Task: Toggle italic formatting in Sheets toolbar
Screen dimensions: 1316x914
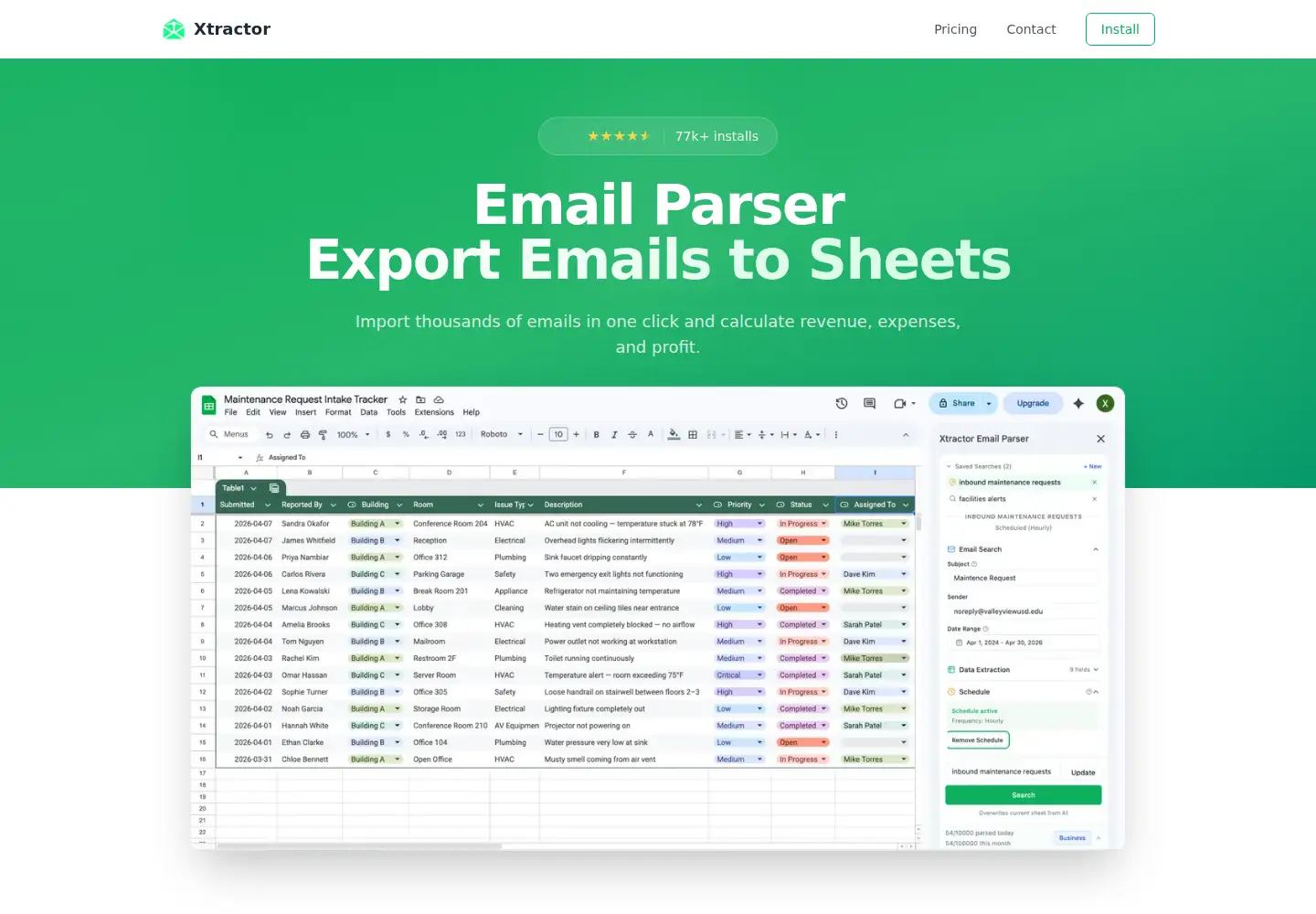Action: [x=614, y=435]
